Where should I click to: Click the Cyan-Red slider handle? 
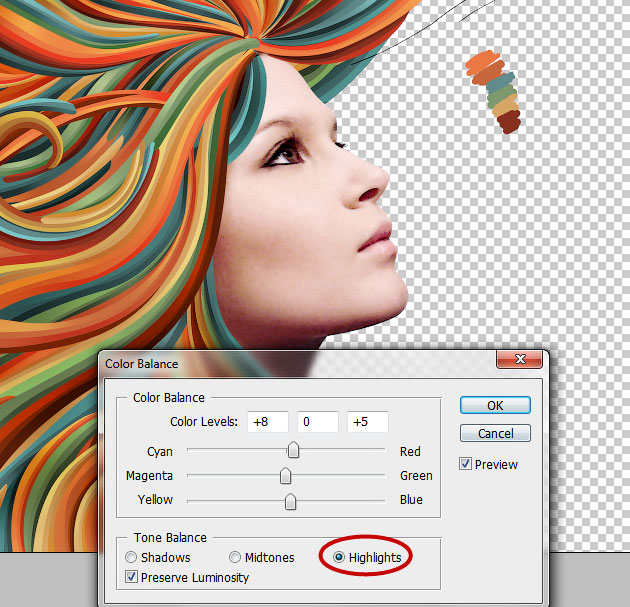click(293, 450)
